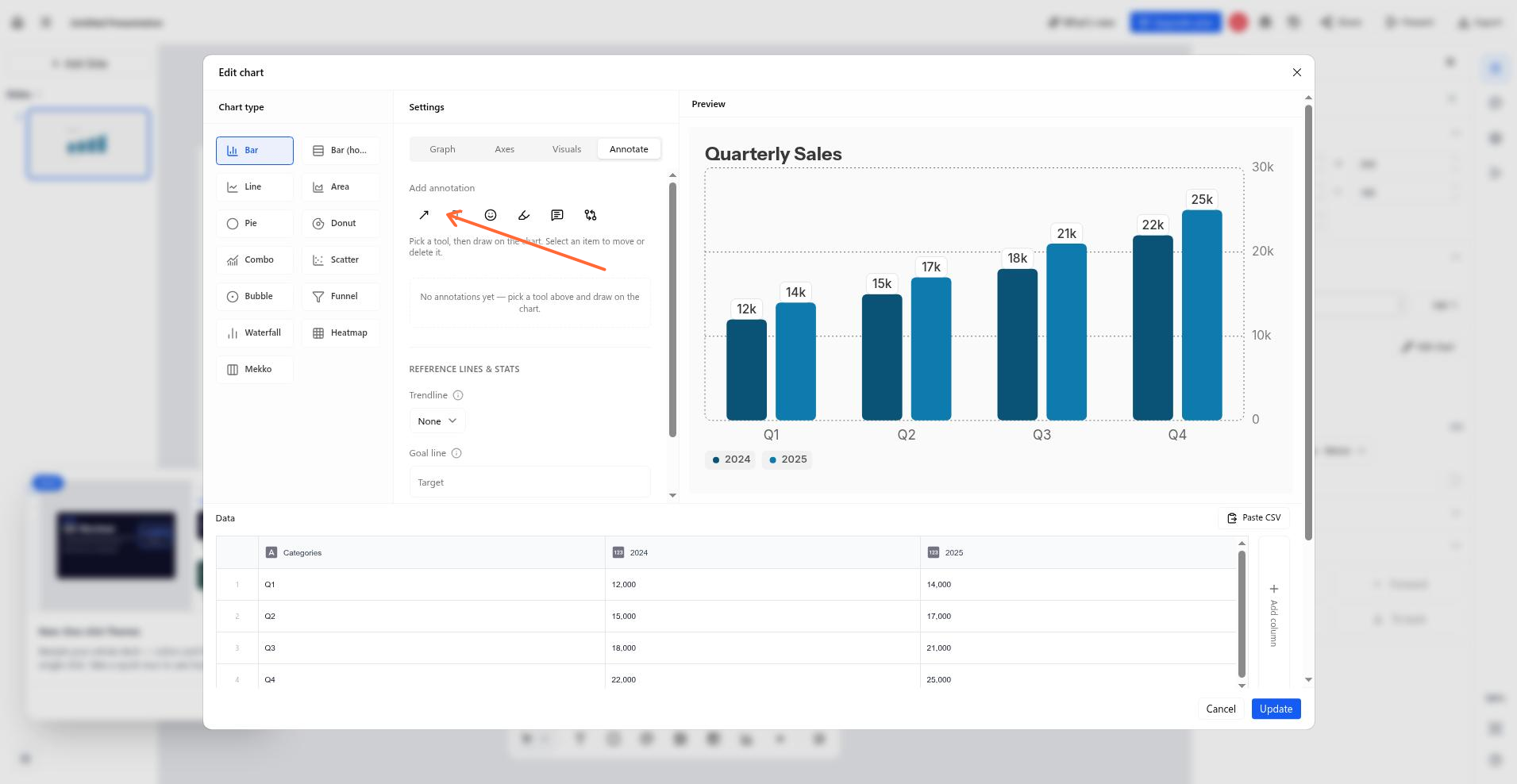This screenshot has height=784, width=1517.
Task: Click the Goal line Target input field
Action: (x=529, y=482)
